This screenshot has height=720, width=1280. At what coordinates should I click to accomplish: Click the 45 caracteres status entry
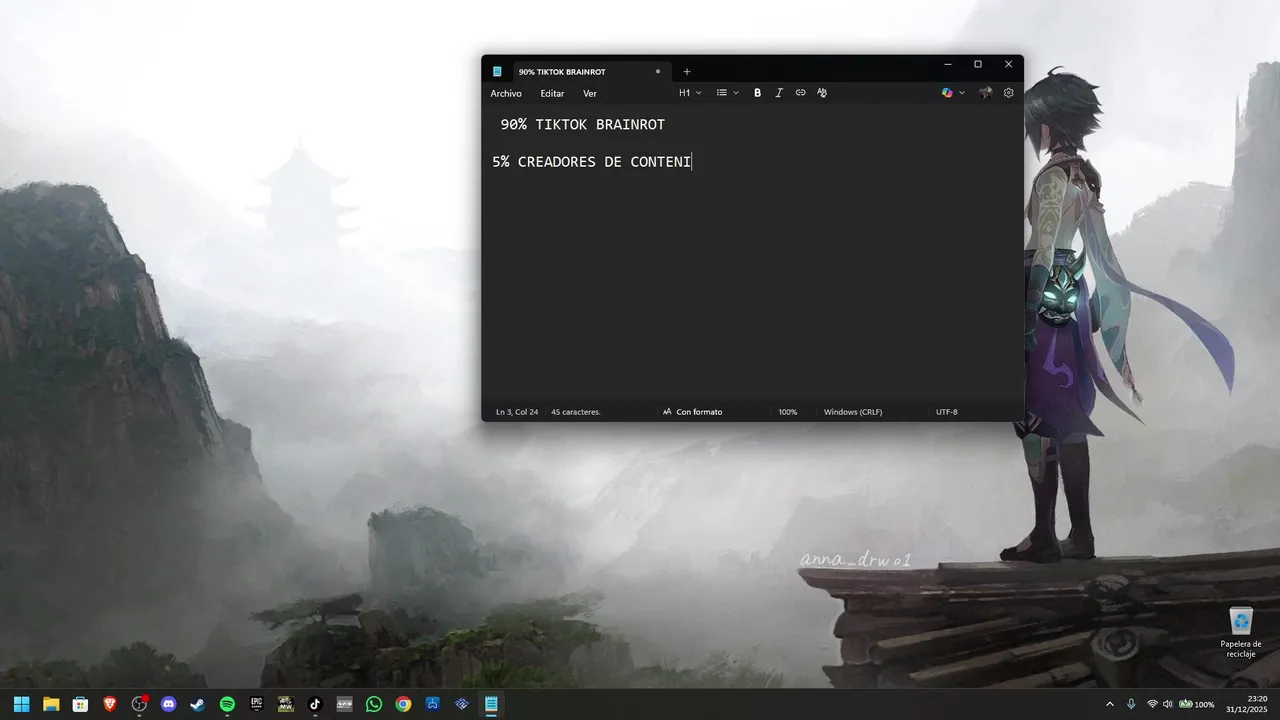coord(576,412)
